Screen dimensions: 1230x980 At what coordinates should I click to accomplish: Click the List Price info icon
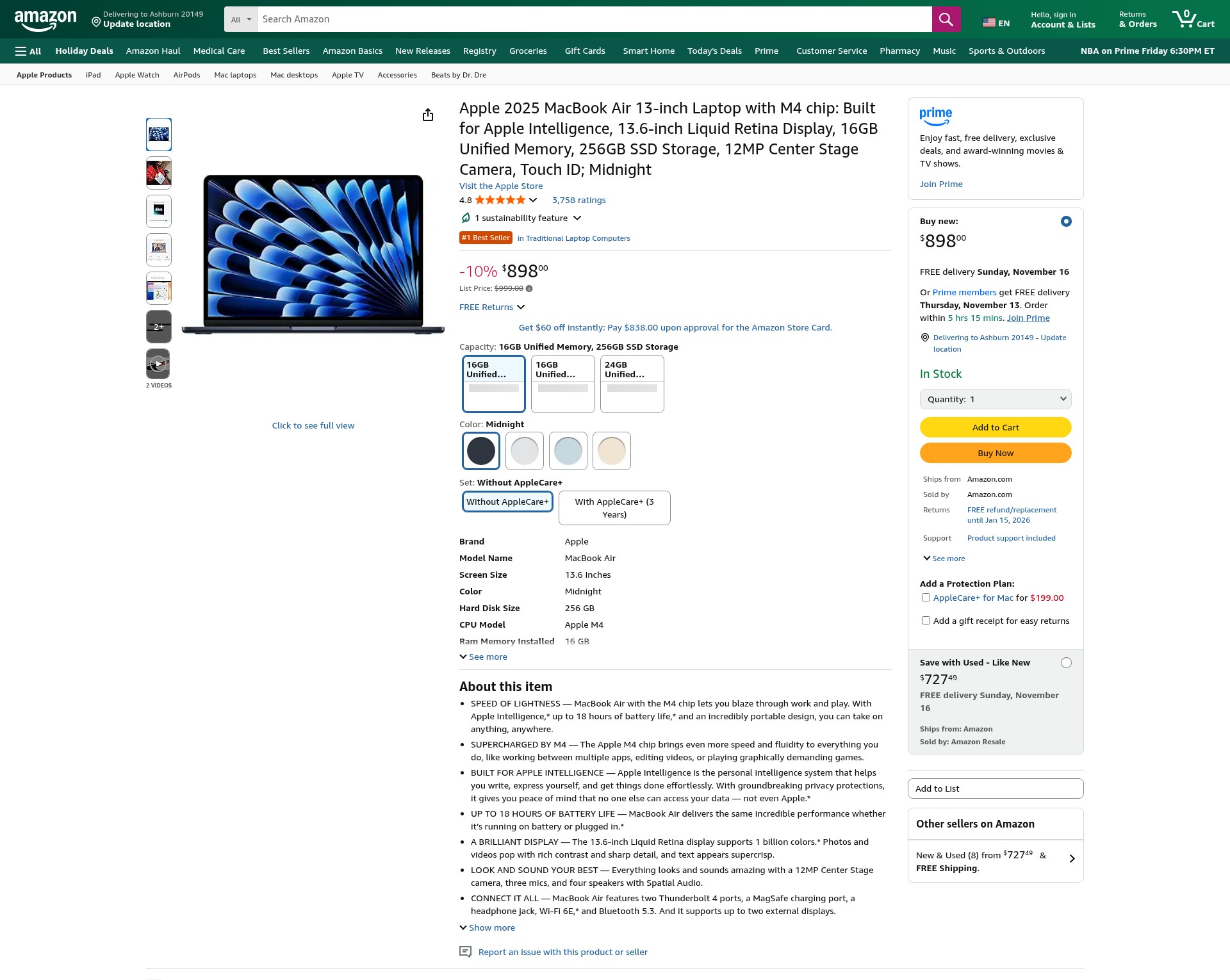pyautogui.click(x=529, y=288)
